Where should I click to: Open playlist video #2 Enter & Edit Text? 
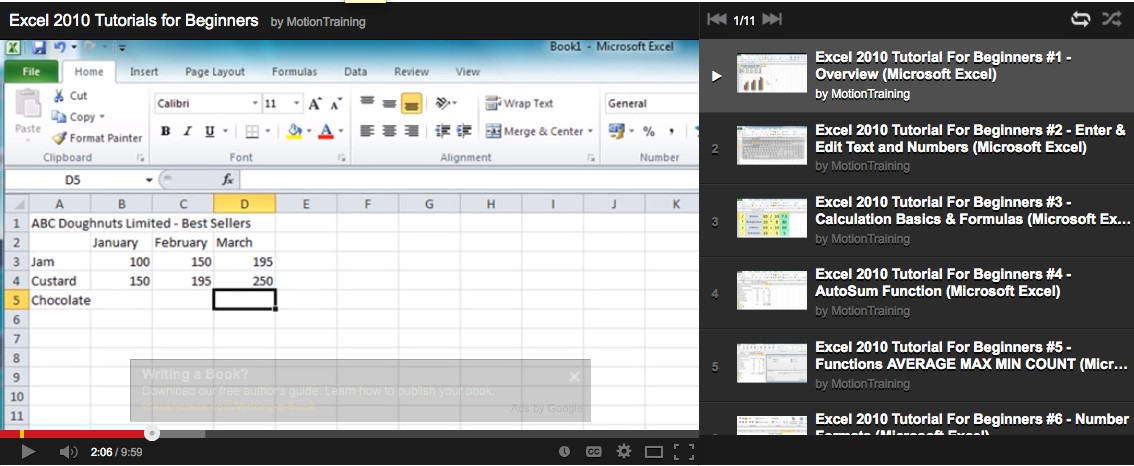pyautogui.click(x=917, y=148)
